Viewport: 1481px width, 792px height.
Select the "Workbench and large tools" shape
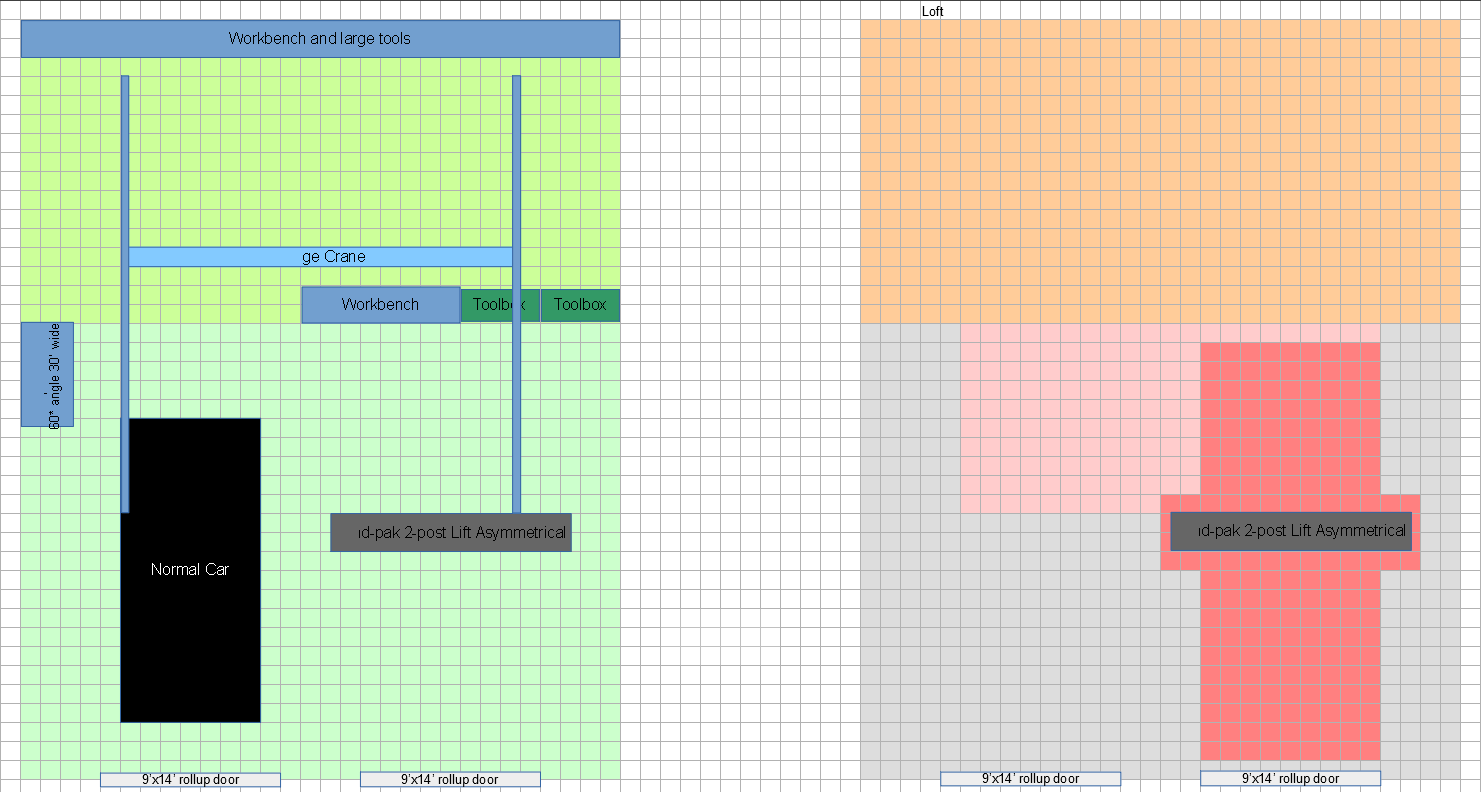click(320, 39)
